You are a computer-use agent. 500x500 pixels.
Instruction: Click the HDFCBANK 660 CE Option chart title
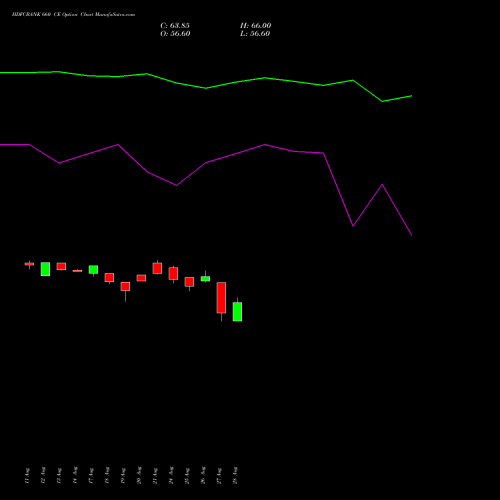(x=73, y=15)
